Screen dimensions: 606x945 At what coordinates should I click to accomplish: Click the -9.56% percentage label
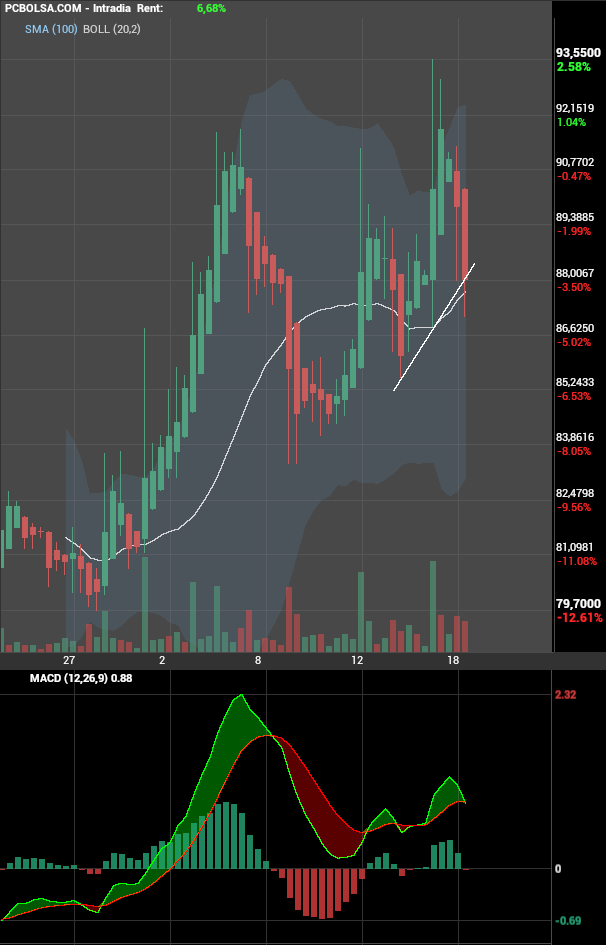coord(573,507)
